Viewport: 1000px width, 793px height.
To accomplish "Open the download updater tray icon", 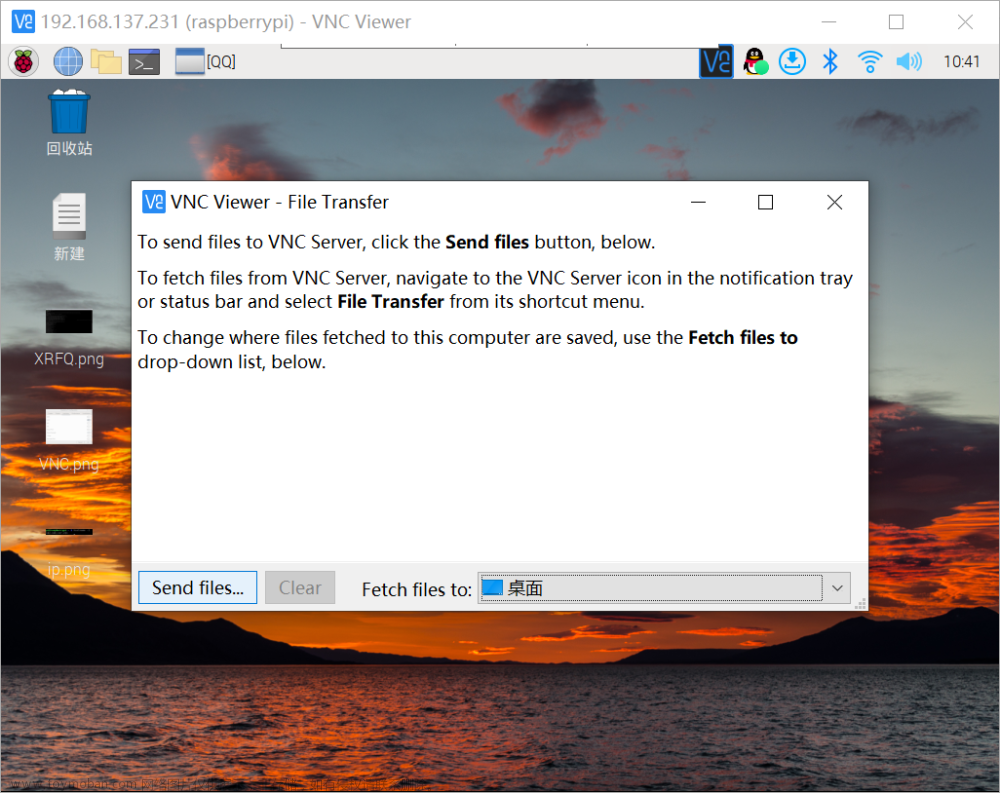I will [792, 62].
